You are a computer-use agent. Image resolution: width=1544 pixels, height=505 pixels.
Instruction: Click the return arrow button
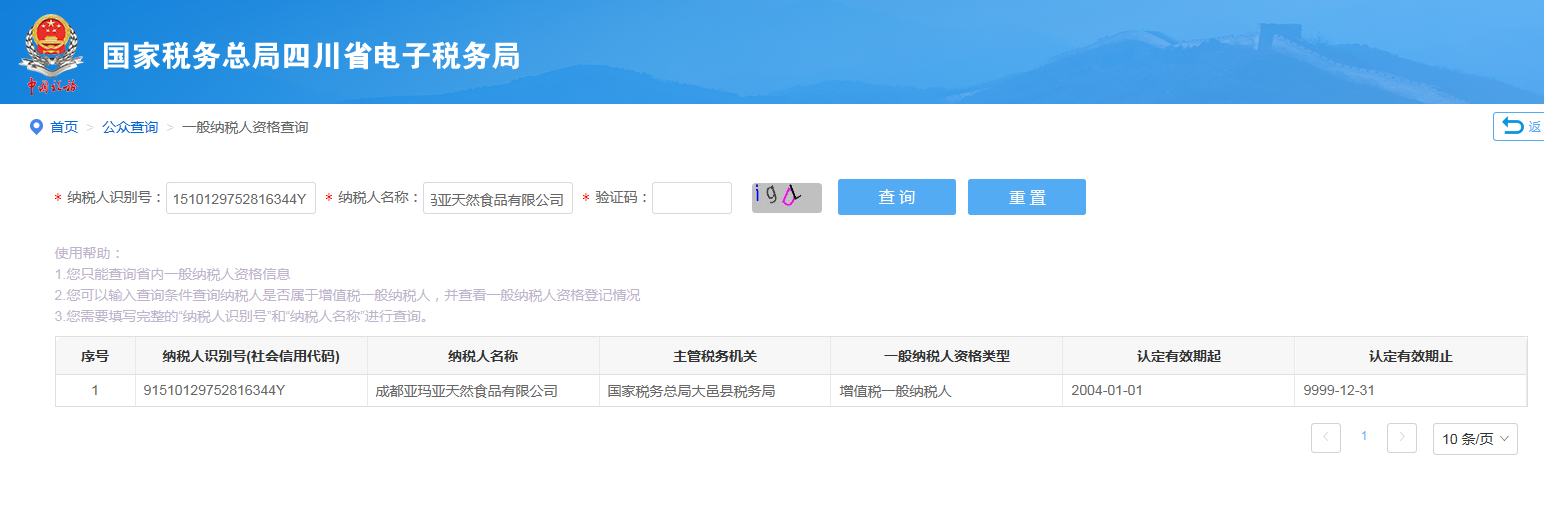pyautogui.click(x=1519, y=127)
